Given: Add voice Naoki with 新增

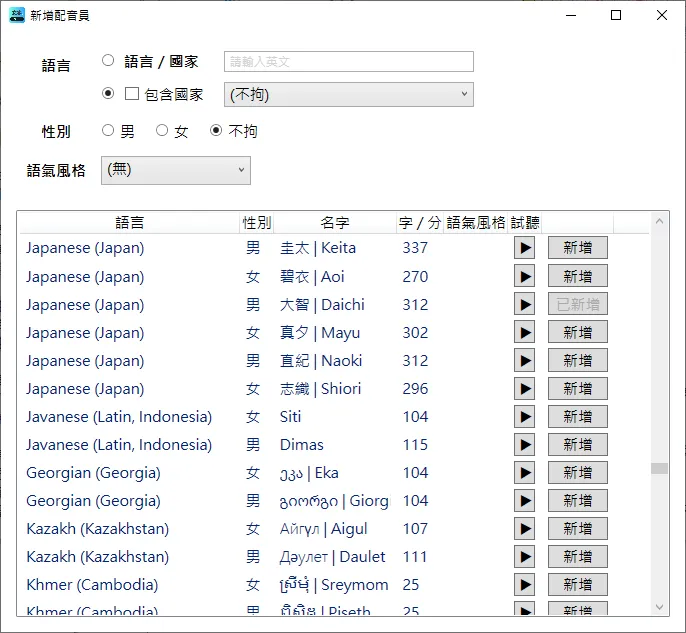Looking at the screenshot, I should coord(578,360).
